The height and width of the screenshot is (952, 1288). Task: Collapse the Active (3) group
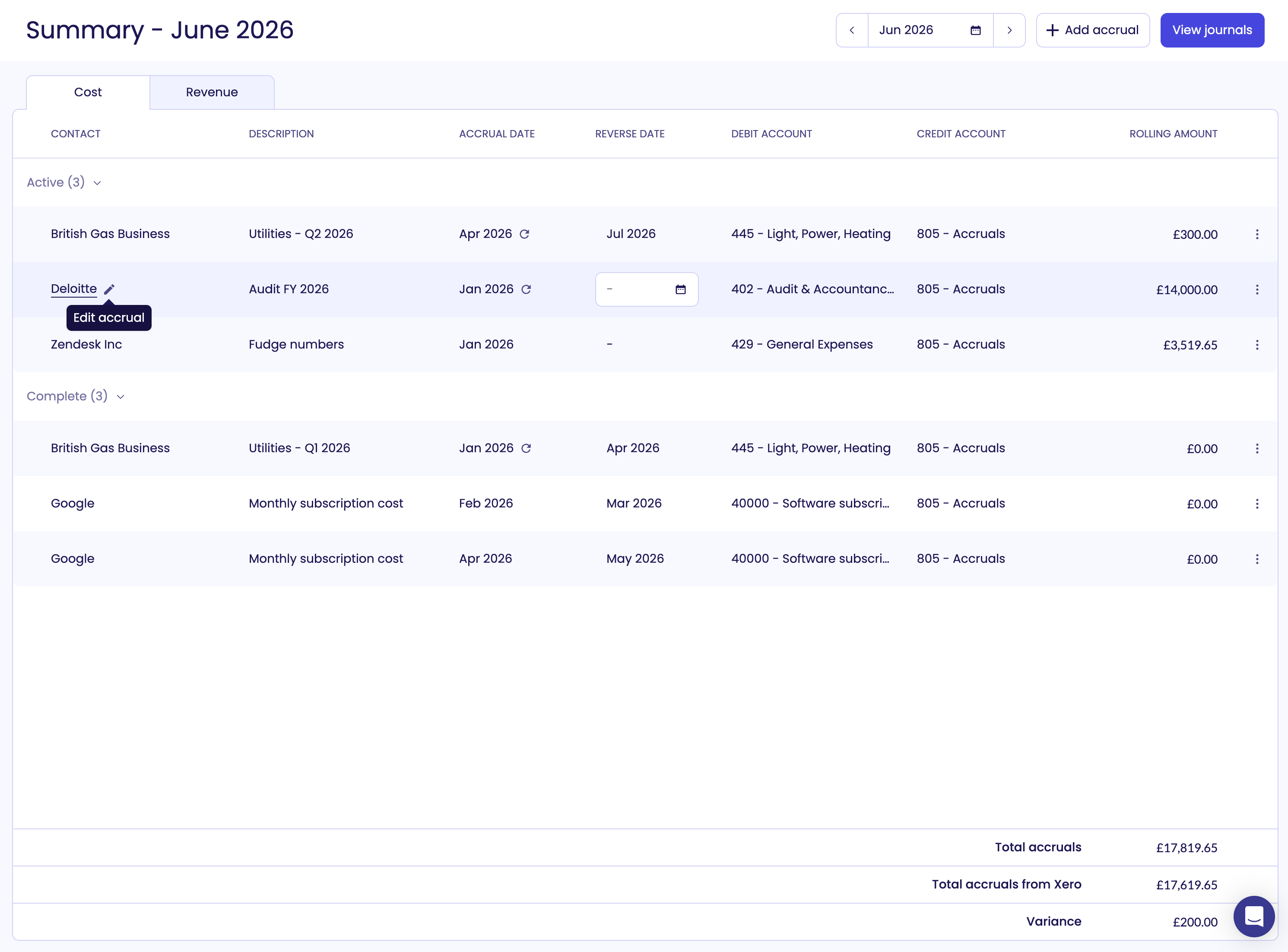[64, 182]
